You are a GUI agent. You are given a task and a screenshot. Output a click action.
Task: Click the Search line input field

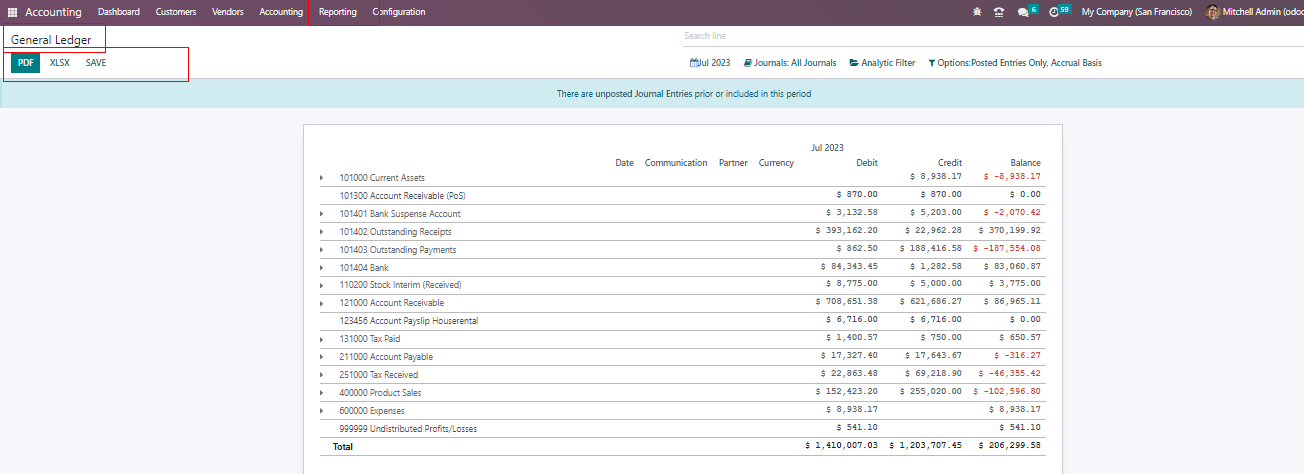click(x=990, y=36)
